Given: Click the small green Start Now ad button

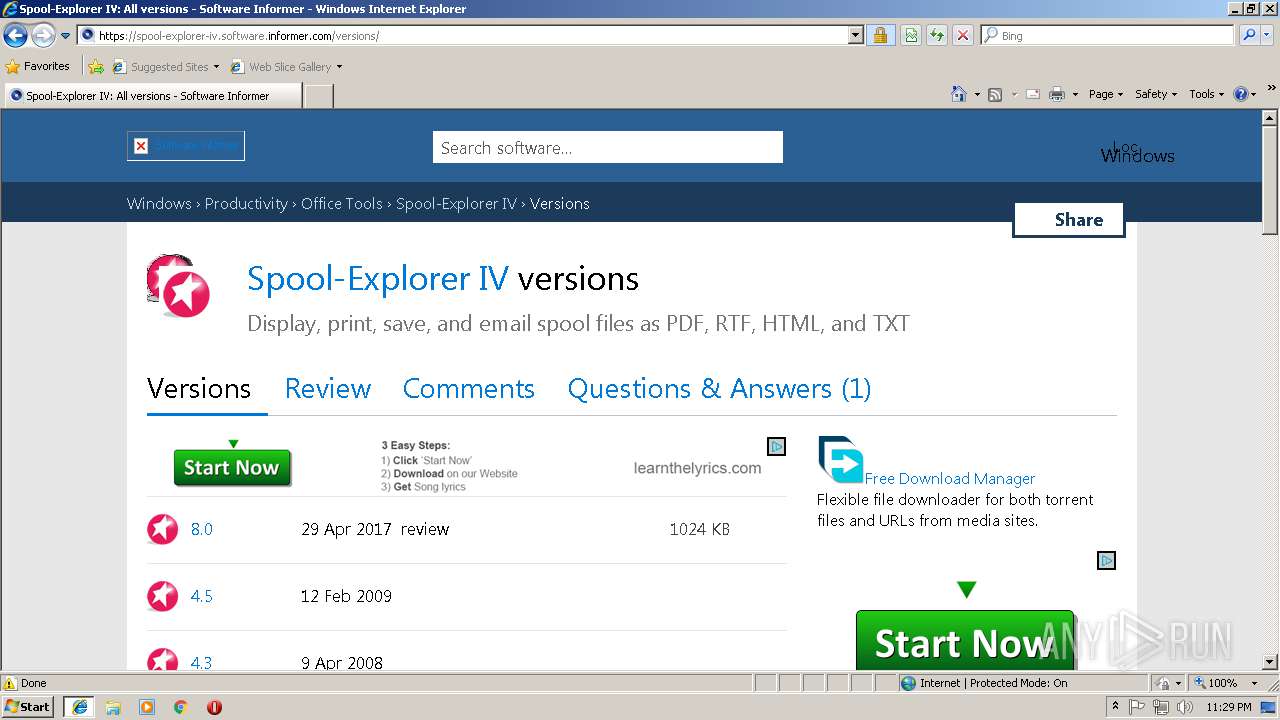Looking at the screenshot, I should click(x=232, y=468).
